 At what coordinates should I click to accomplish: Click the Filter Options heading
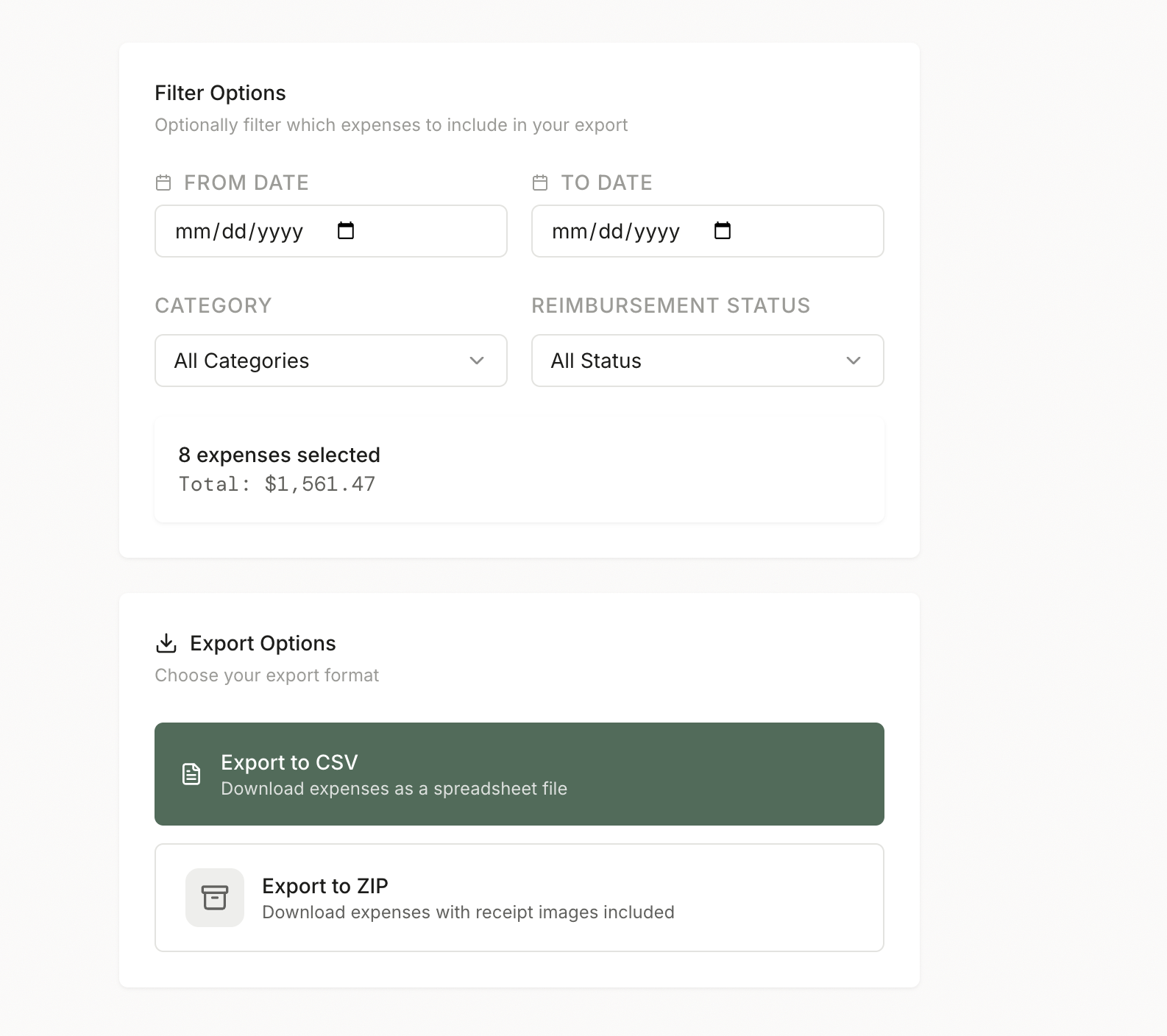220,93
